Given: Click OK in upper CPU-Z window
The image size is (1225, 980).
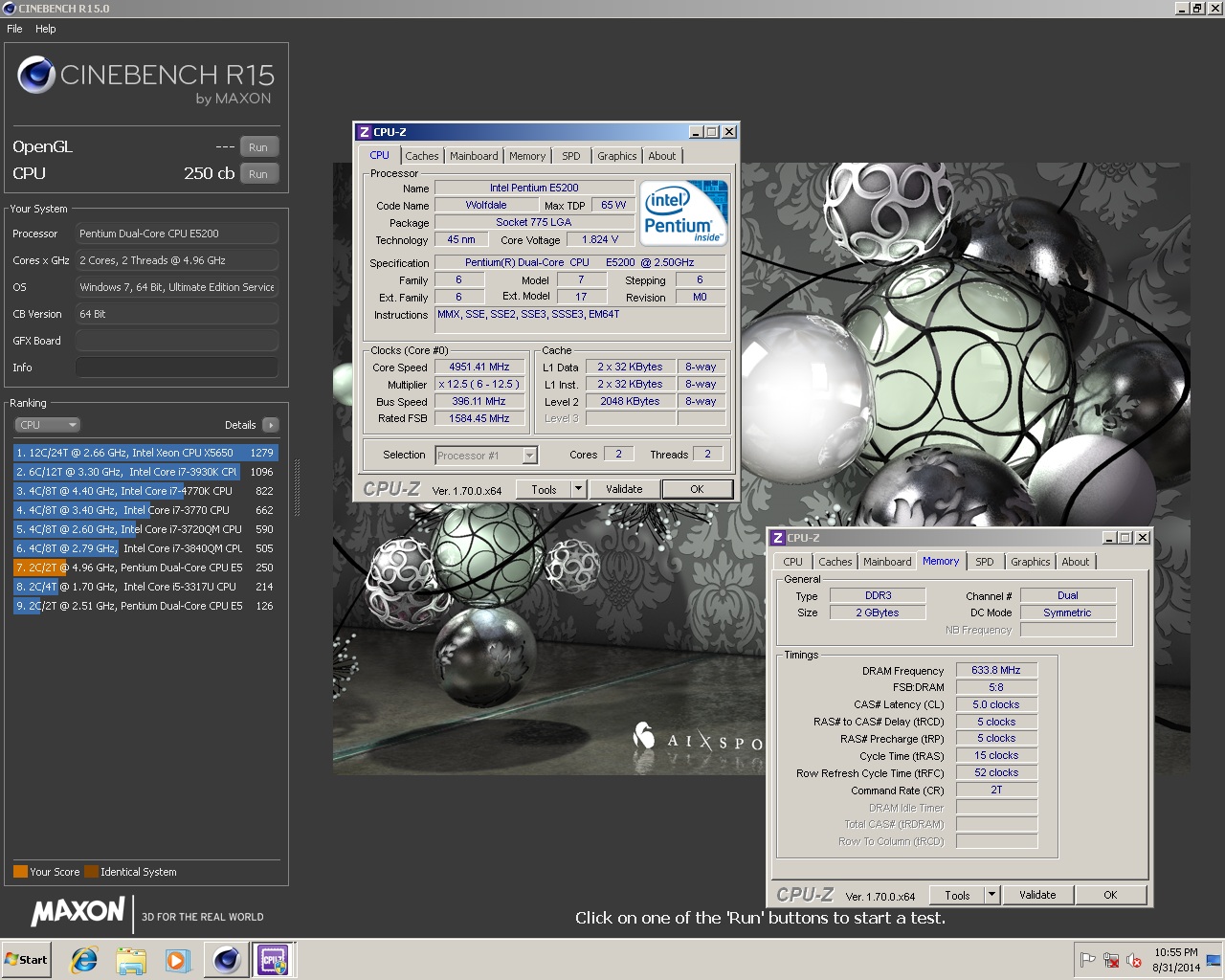Looking at the screenshot, I should [x=697, y=489].
